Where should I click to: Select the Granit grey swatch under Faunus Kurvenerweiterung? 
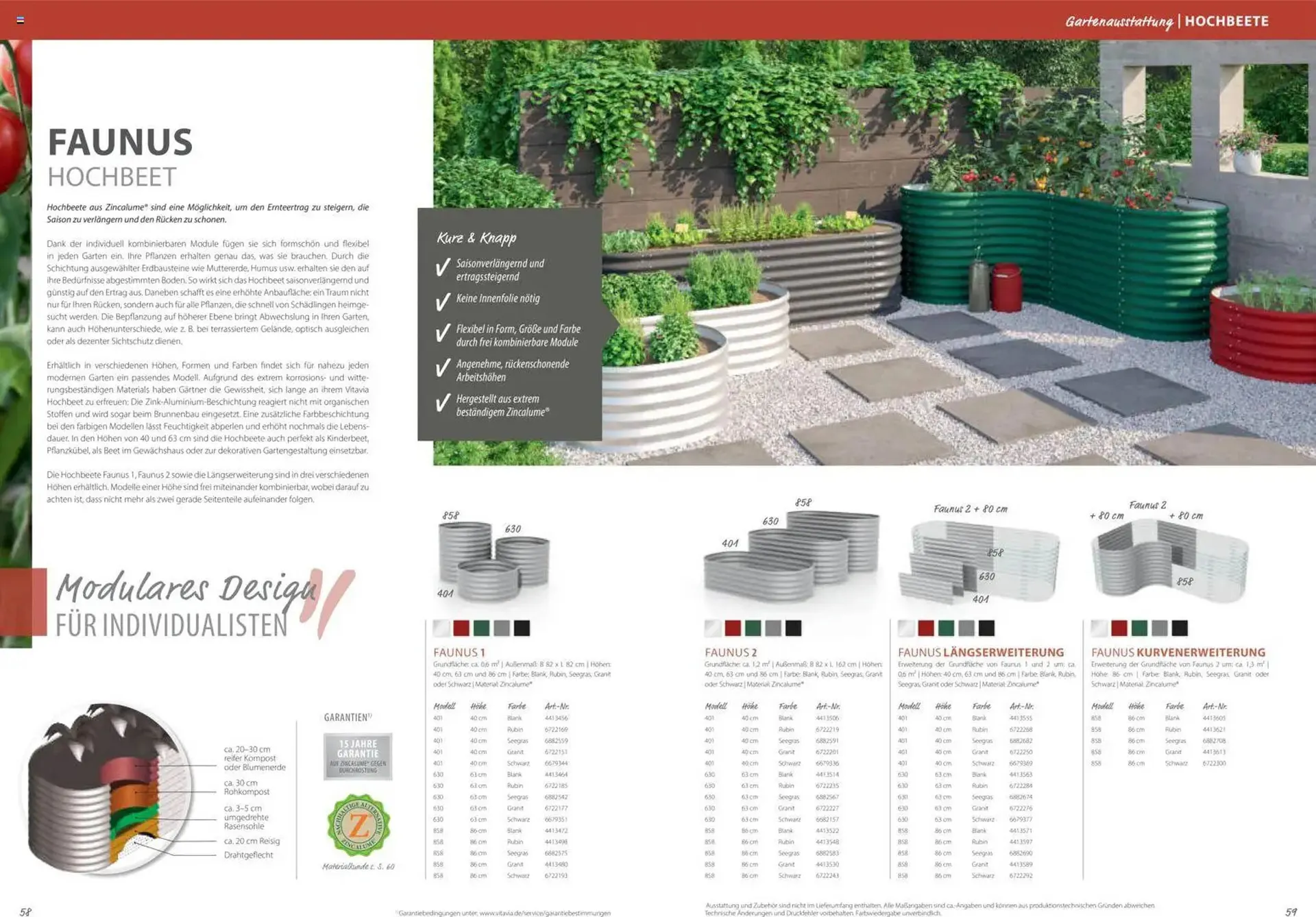[1160, 628]
